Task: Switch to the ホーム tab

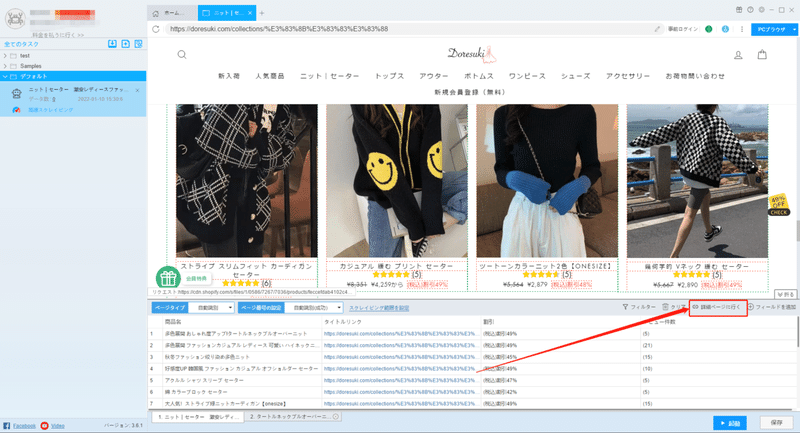Action: pyautogui.click(x=172, y=13)
